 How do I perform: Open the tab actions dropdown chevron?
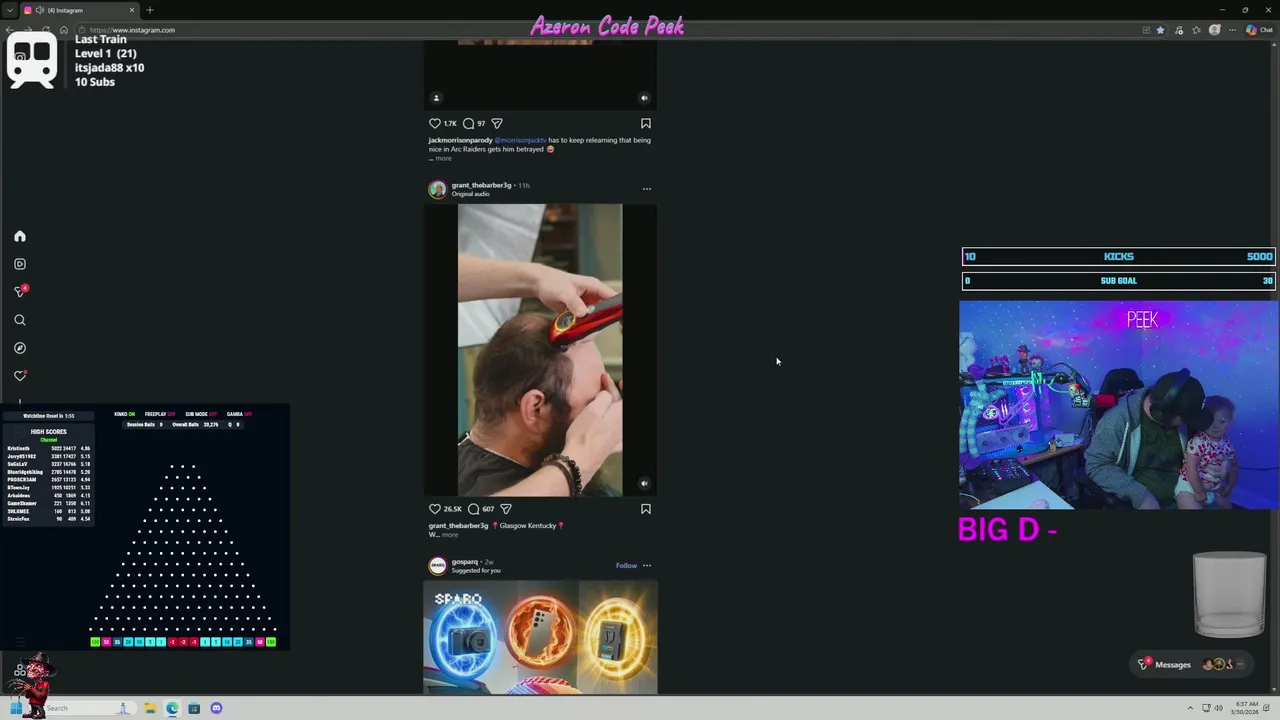(x=10, y=10)
